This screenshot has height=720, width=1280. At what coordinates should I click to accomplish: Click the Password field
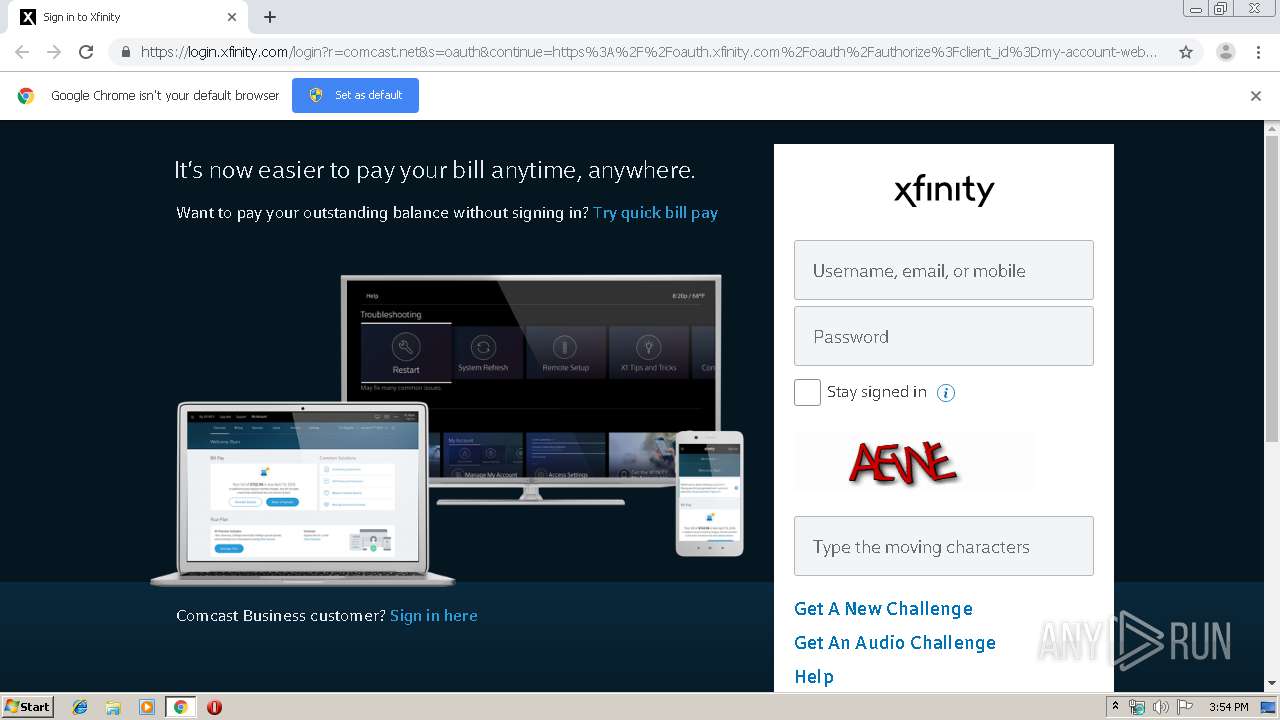(944, 336)
